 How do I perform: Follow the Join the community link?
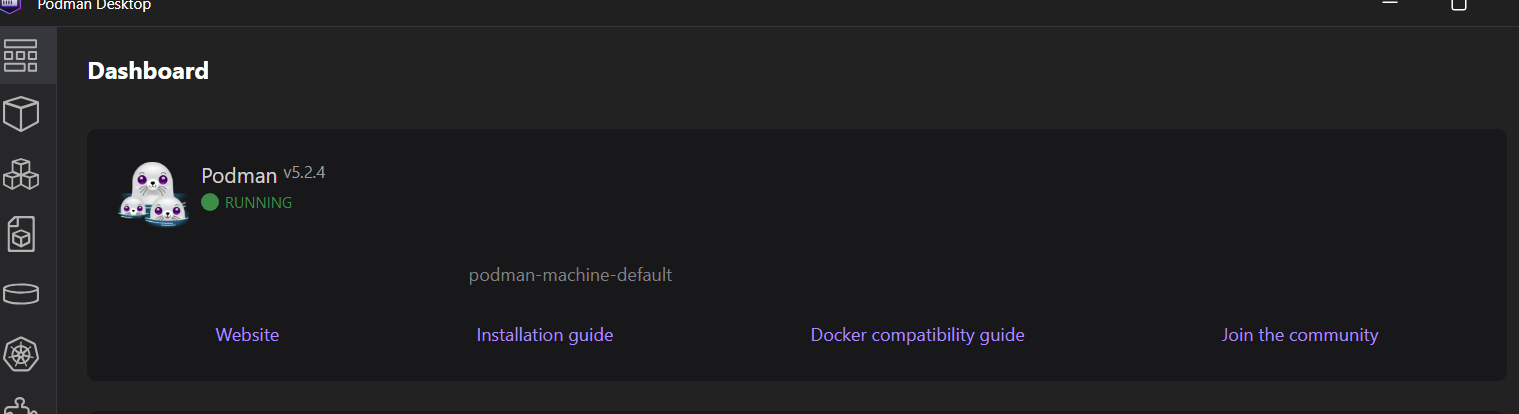point(1300,335)
